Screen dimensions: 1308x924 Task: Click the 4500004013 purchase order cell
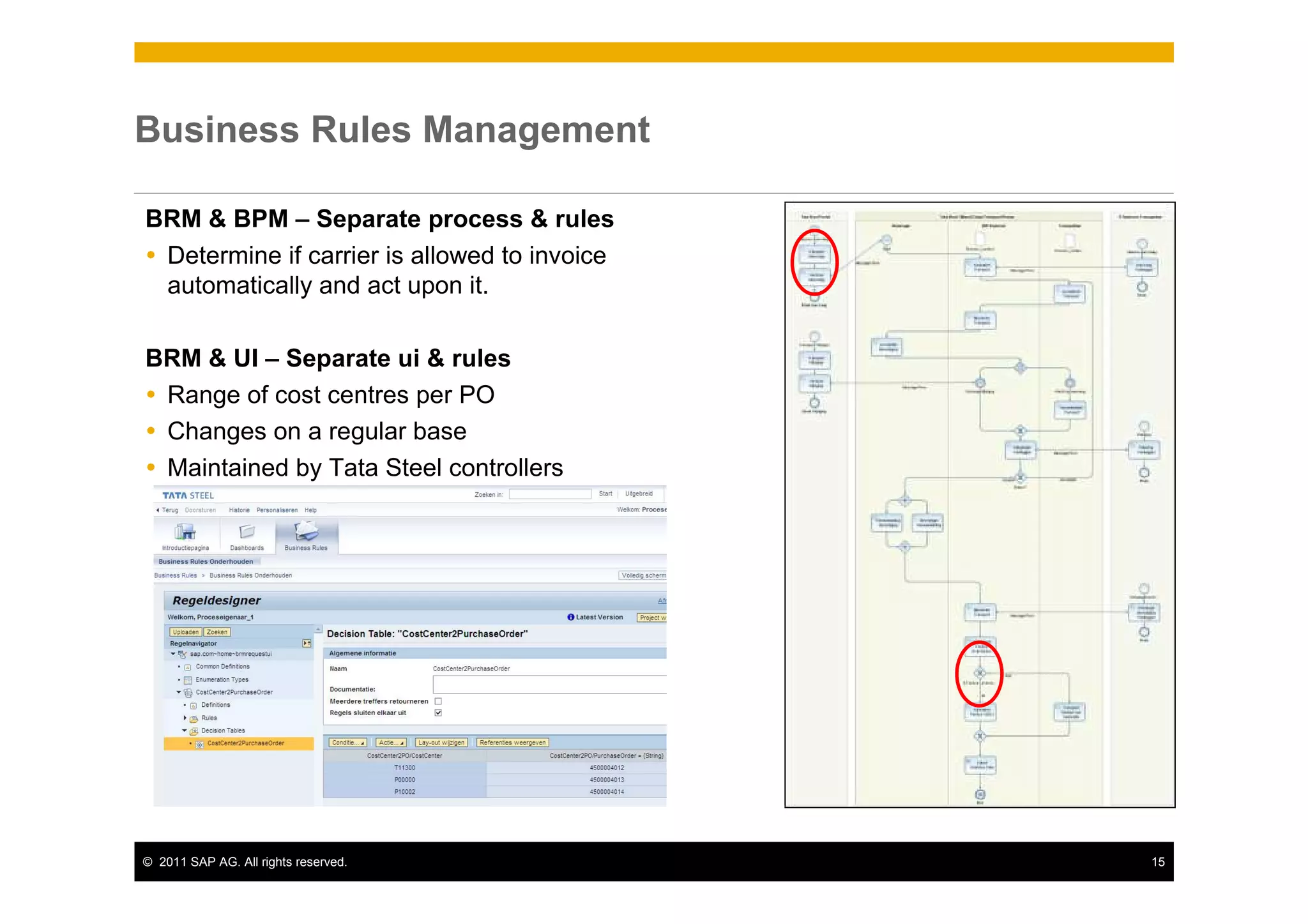[x=577, y=780]
